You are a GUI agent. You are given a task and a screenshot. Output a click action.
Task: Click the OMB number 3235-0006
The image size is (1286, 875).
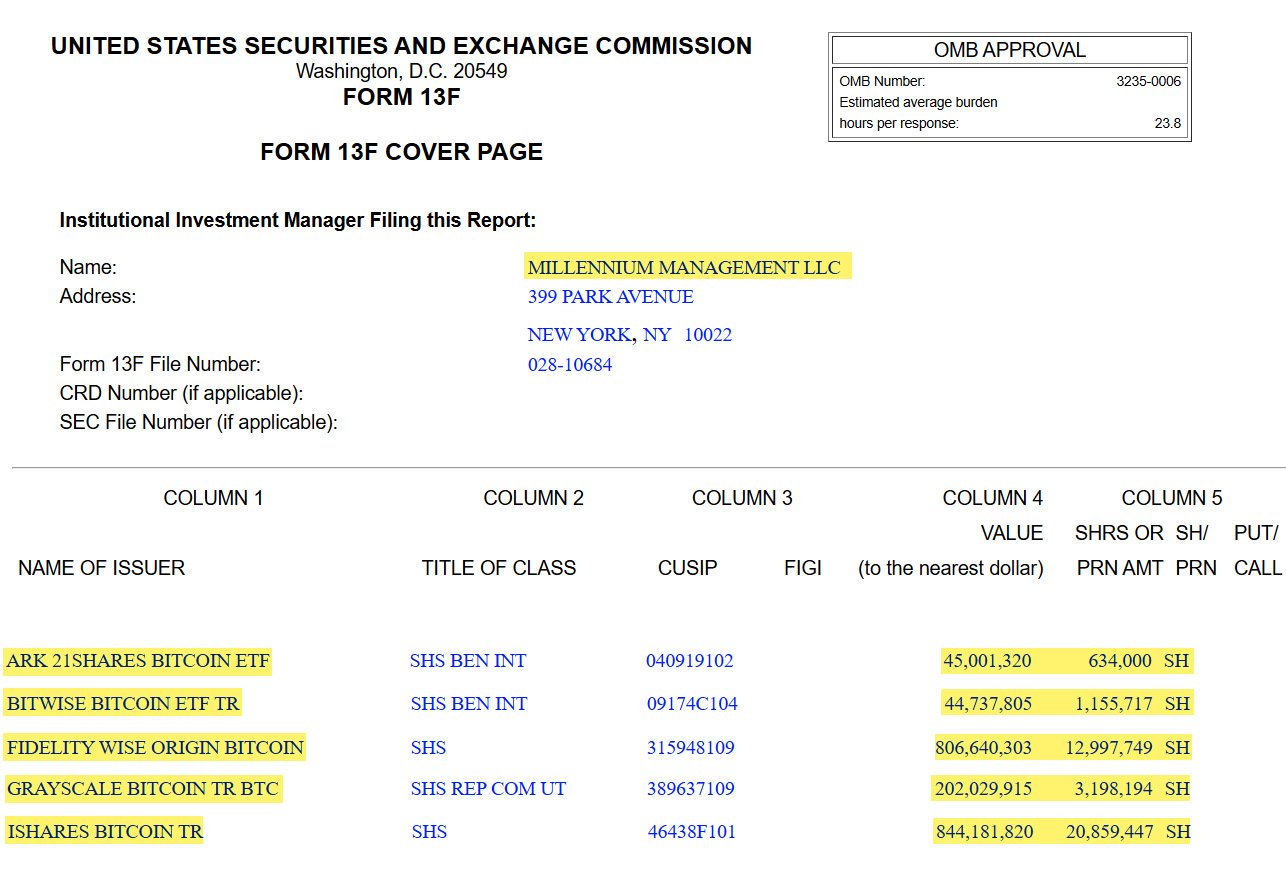click(x=1148, y=82)
